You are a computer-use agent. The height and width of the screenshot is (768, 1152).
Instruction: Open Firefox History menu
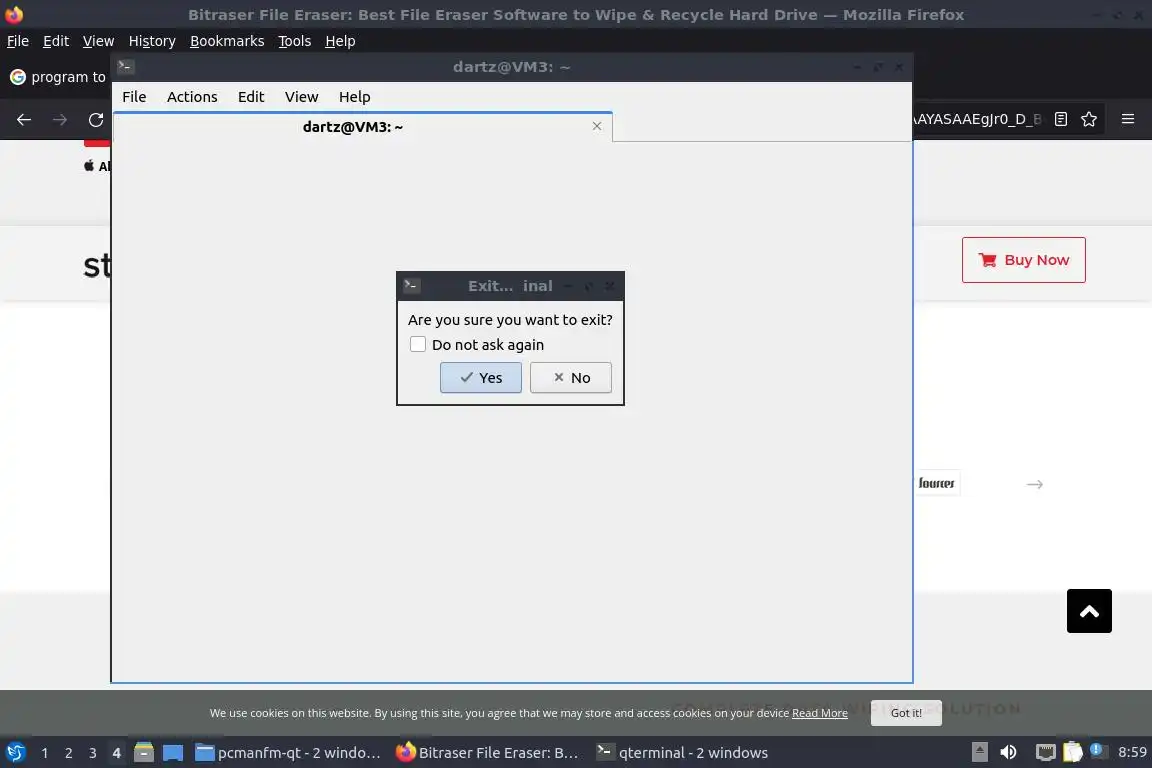[x=152, y=41]
